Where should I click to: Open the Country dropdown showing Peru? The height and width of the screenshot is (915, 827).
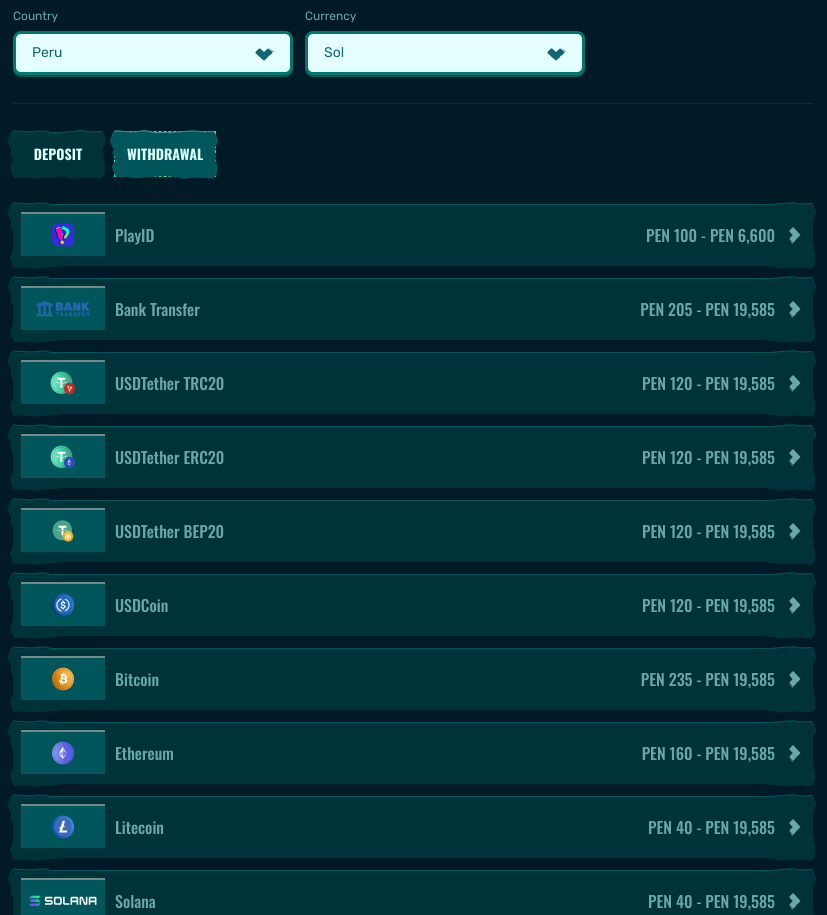[x=153, y=53]
